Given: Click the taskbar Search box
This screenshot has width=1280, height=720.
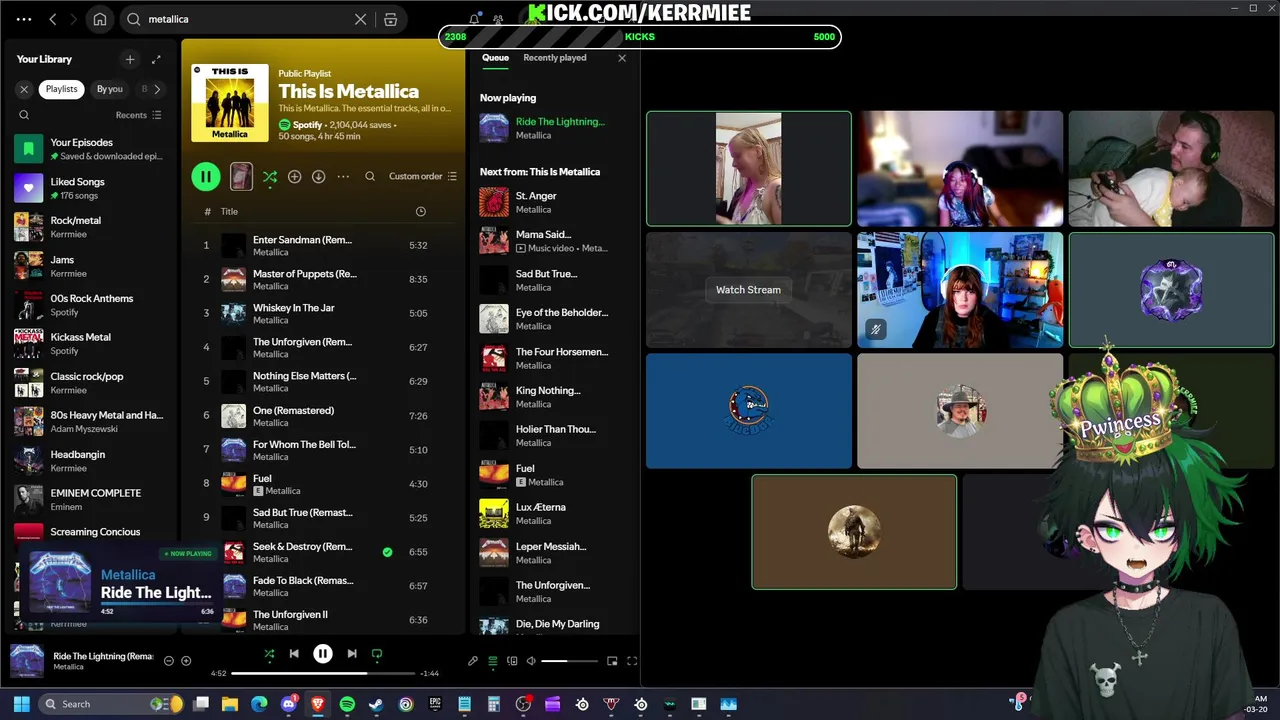Looking at the screenshot, I should (x=111, y=704).
